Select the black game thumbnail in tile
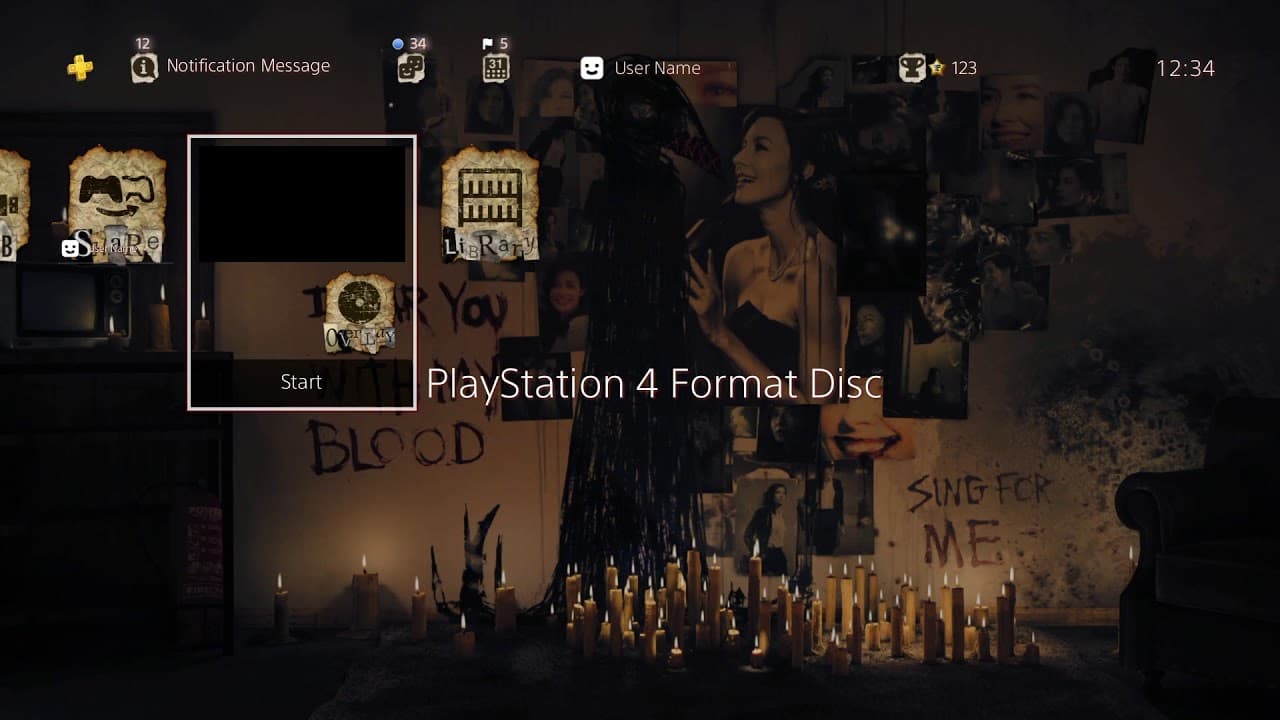Viewport: 1280px width, 720px height. coord(302,204)
